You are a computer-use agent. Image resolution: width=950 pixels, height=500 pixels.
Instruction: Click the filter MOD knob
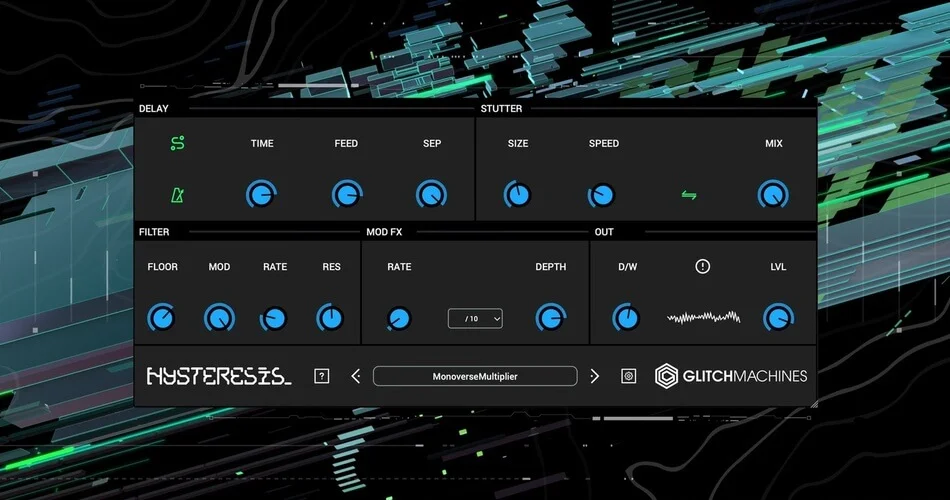[219, 318]
